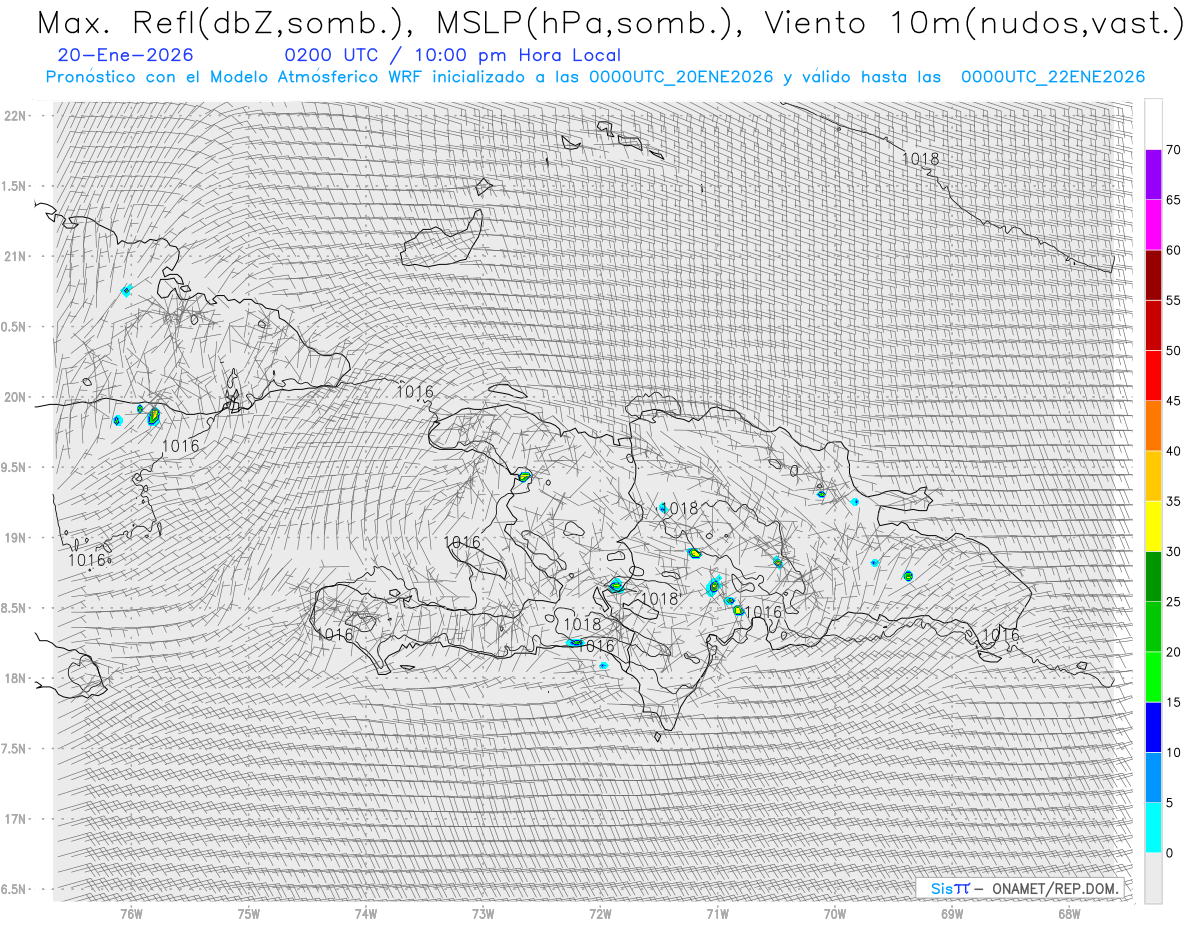Pick the dark blue 10-15 dBZ colorbar segment
The width and height of the screenshot is (1200, 927).
pyautogui.click(x=1153, y=727)
